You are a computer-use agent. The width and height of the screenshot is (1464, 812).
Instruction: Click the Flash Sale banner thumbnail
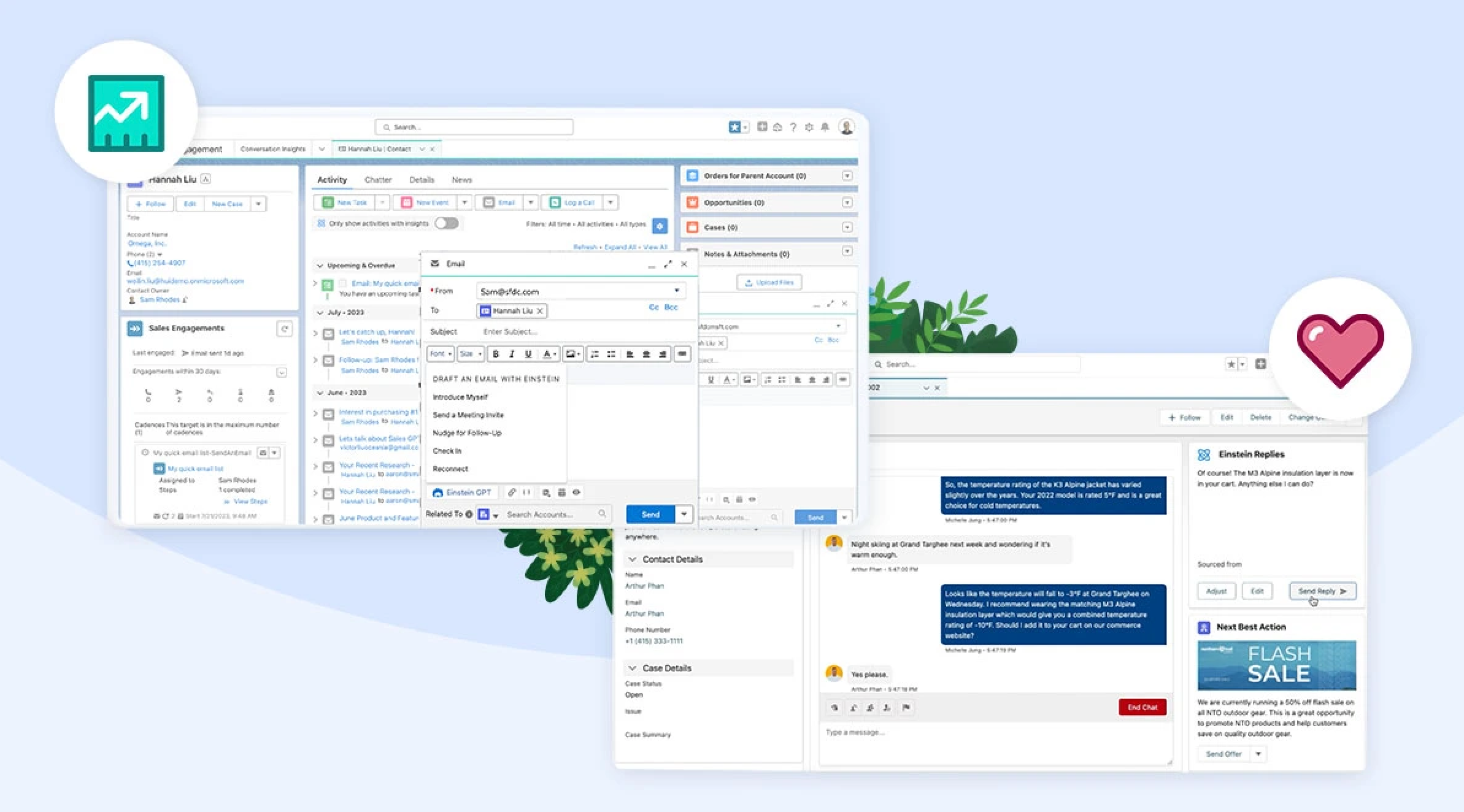coord(1276,665)
